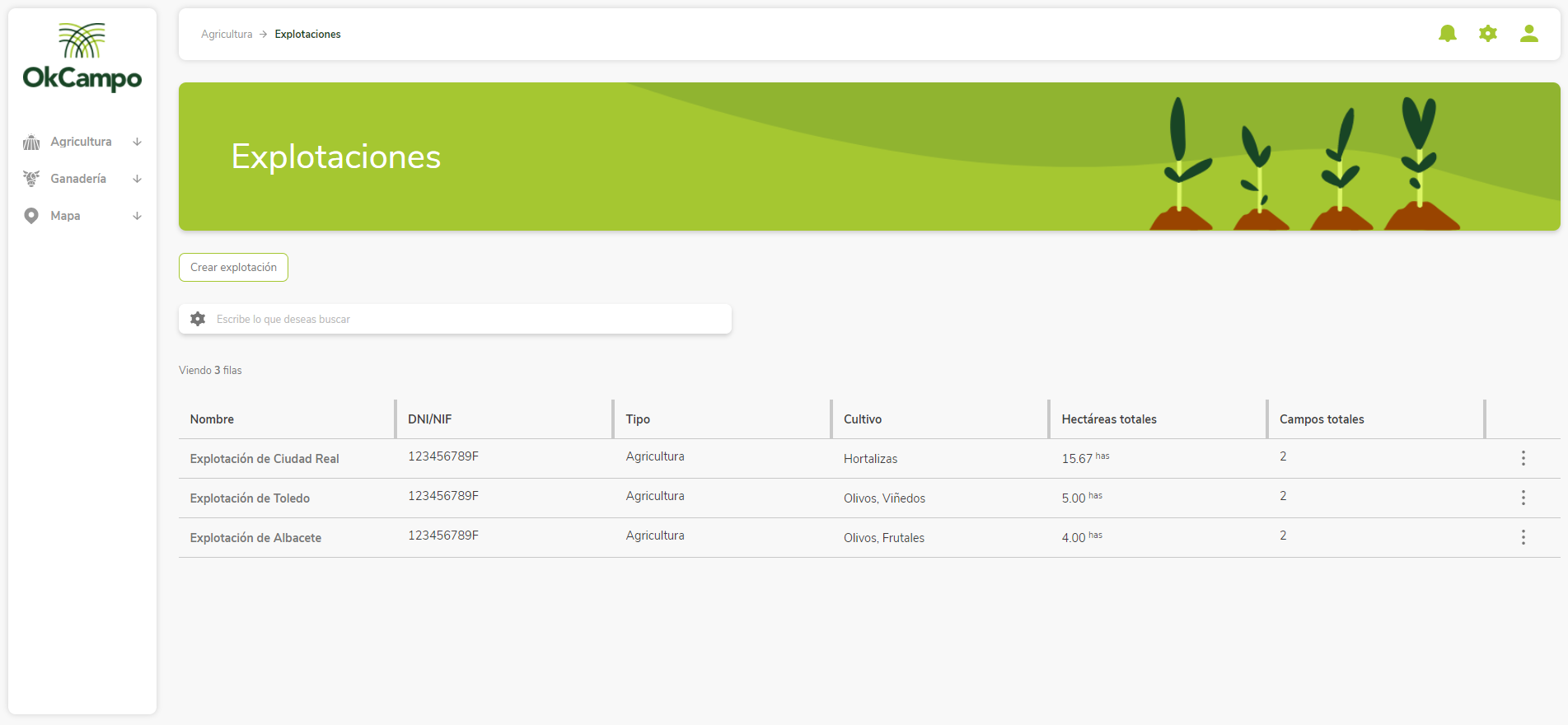Open Explotación de Ciudad Real entry

[264, 459]
